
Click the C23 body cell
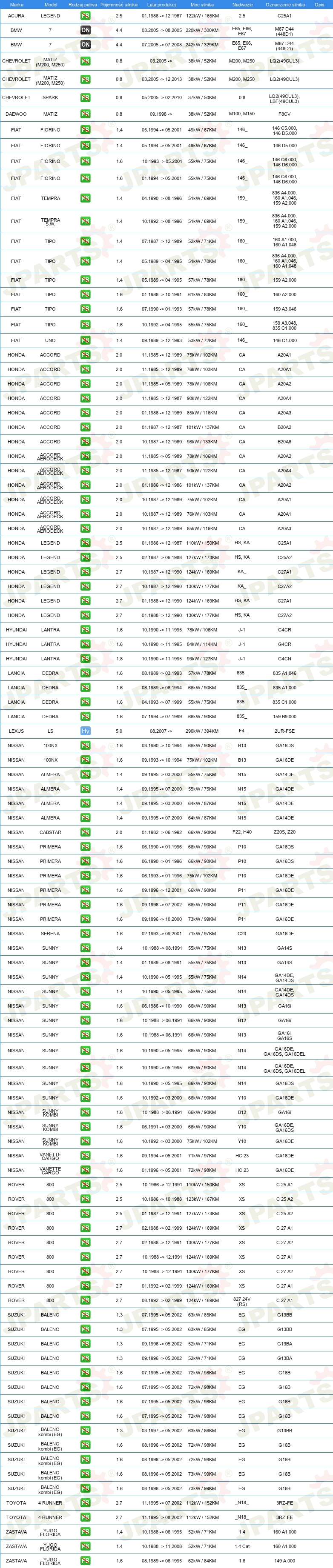(242, 934)
